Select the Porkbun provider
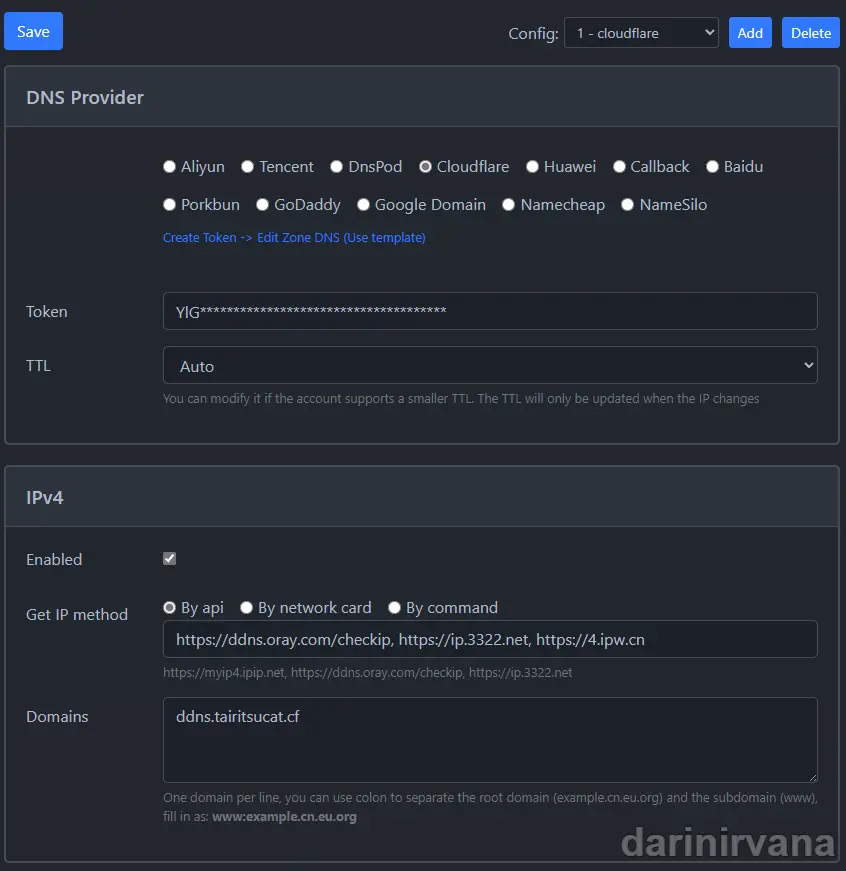 click(170, 205)
